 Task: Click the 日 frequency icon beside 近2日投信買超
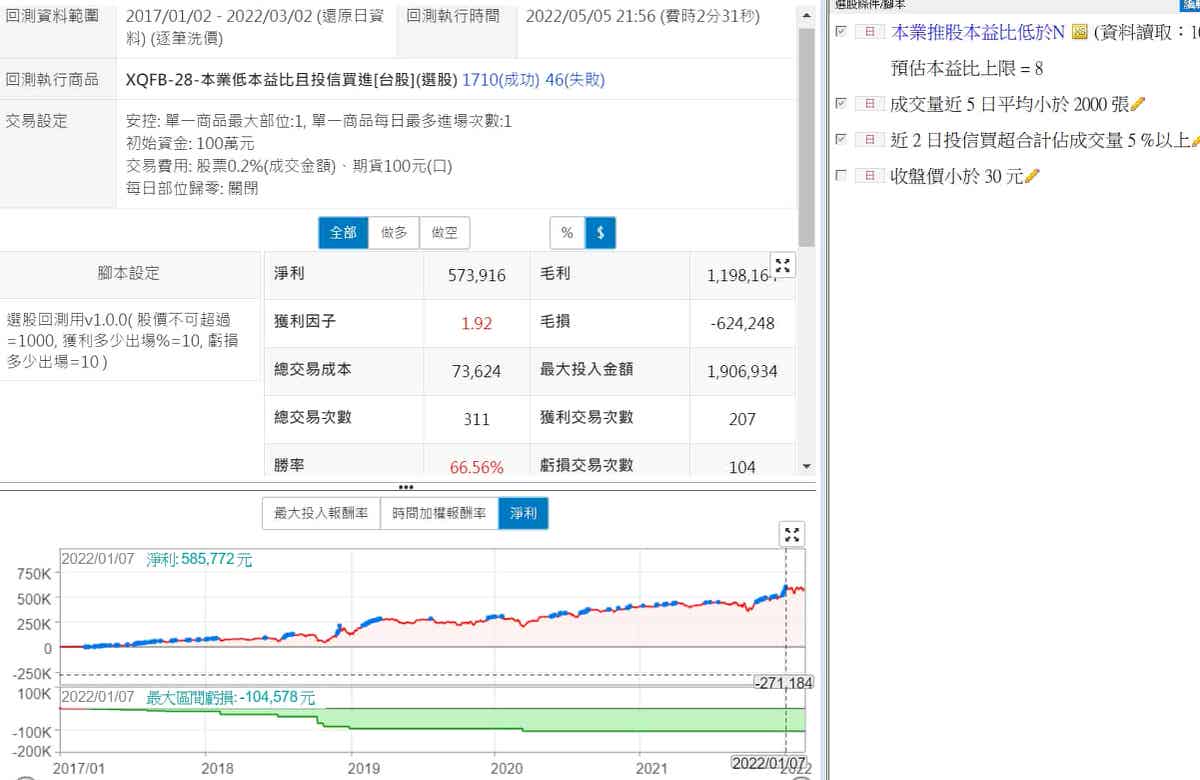[x=869, y=140]
